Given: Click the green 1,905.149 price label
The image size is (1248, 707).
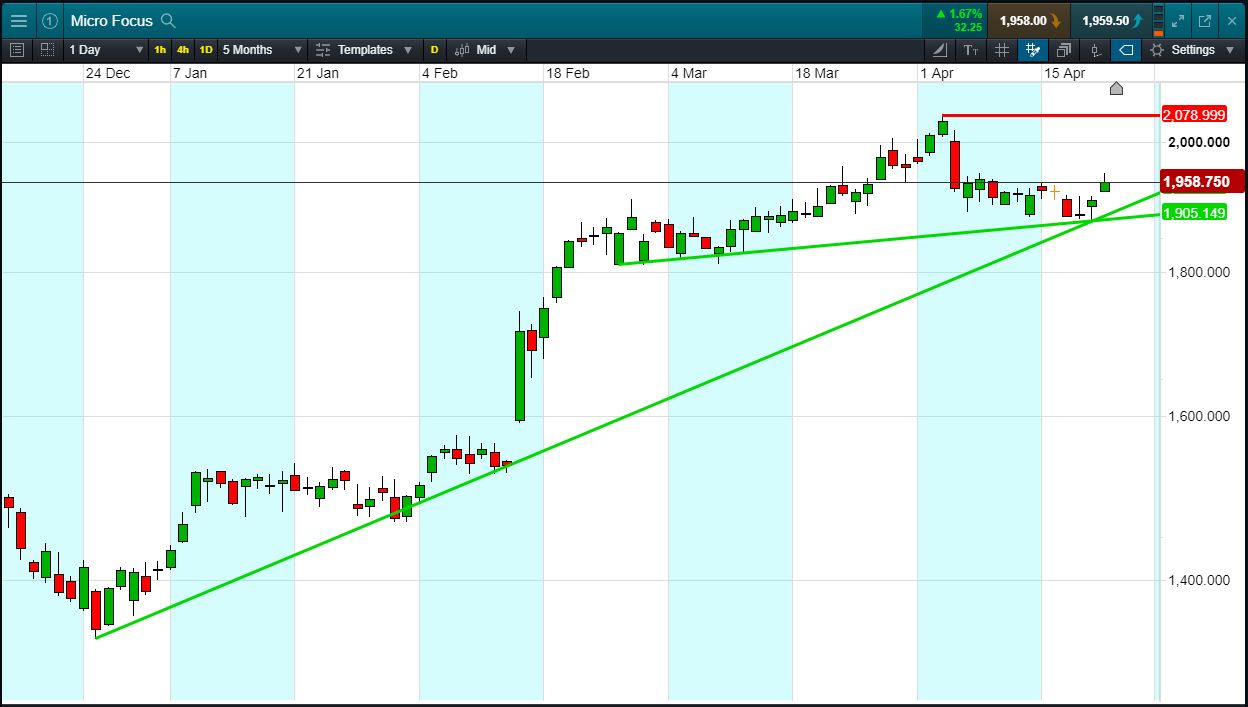Looking at the screenshot, I should (x=1194, y=213).
